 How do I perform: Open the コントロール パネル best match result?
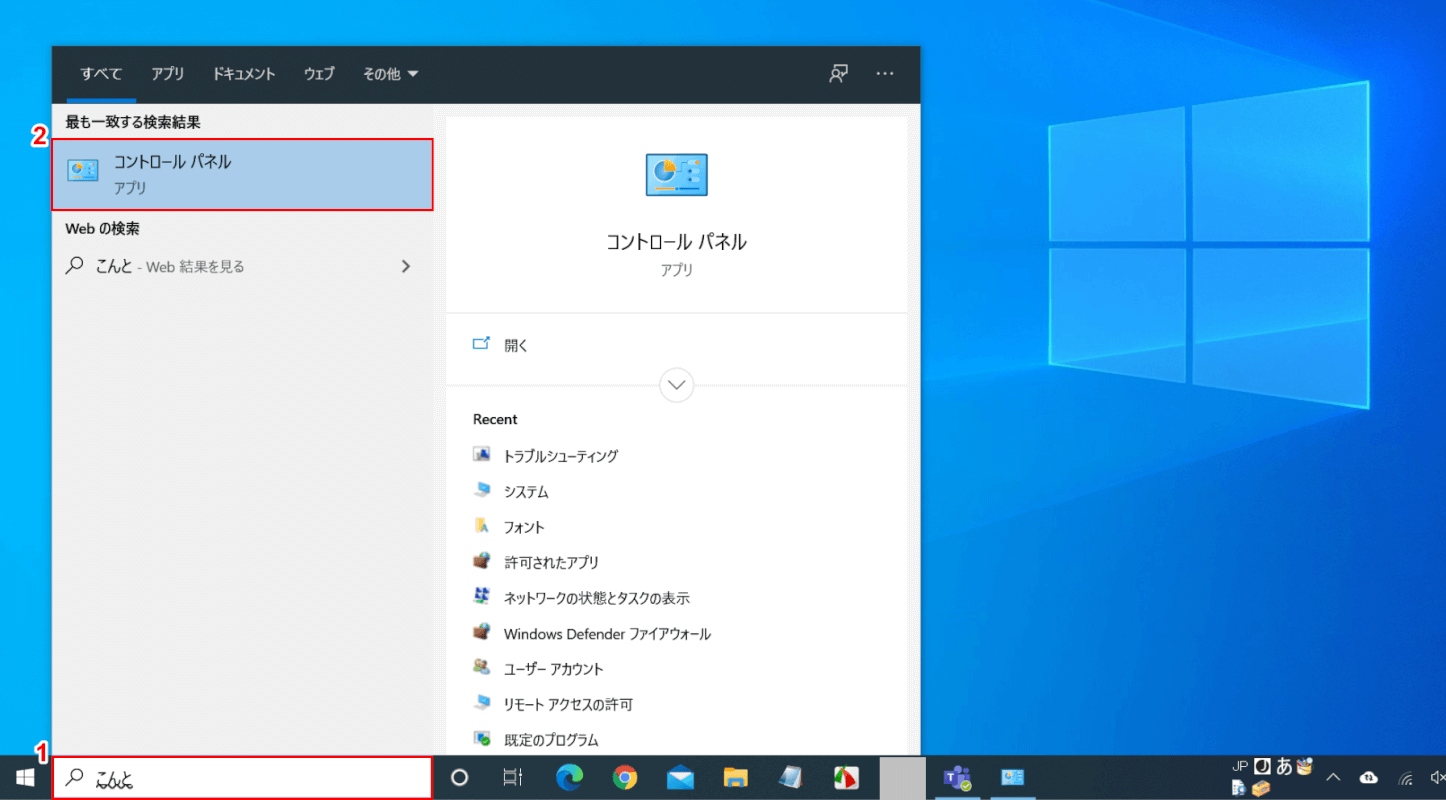[243, 174]
